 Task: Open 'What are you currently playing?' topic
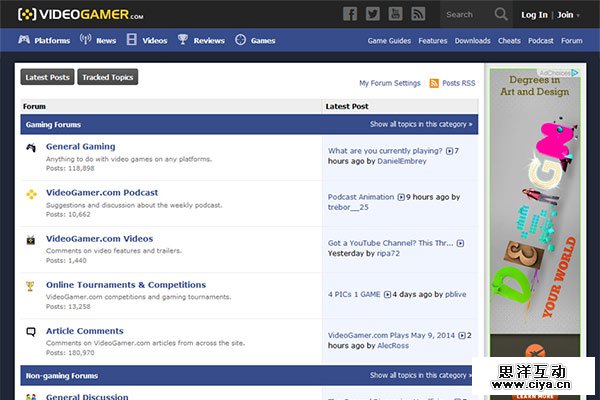tap(385, 151)
